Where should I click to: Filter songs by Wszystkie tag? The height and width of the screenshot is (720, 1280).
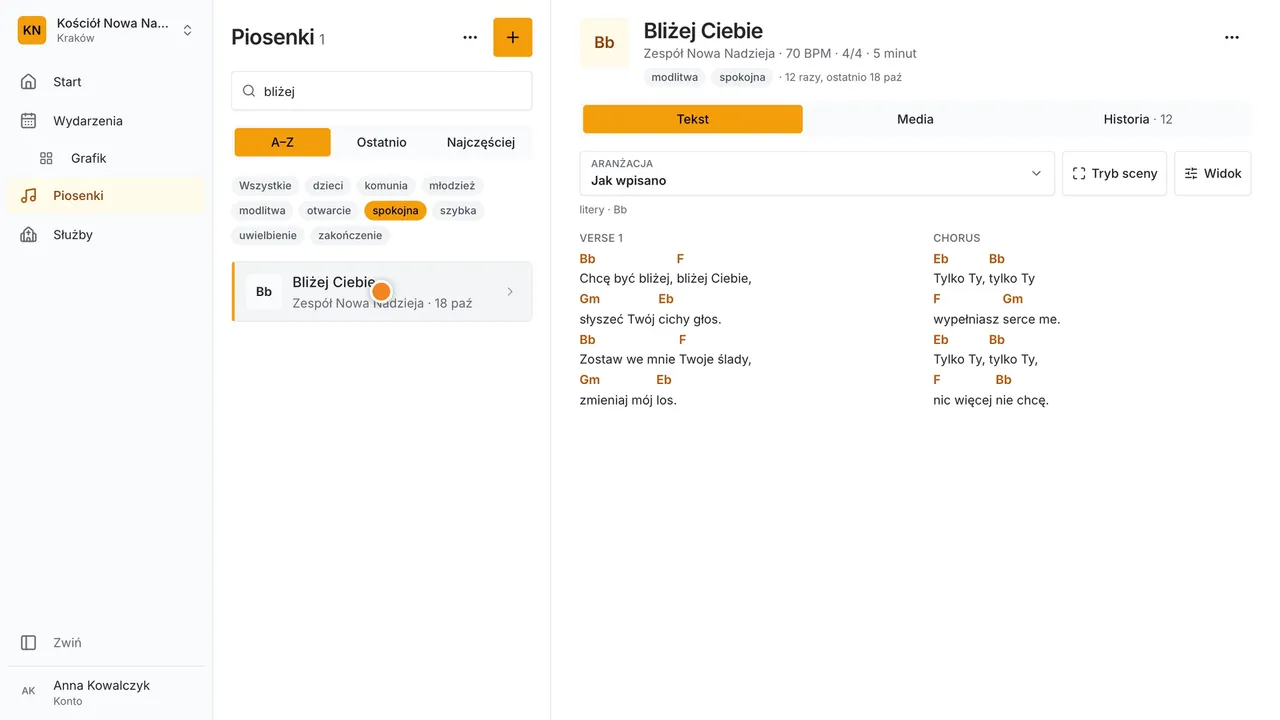(265, 185)
